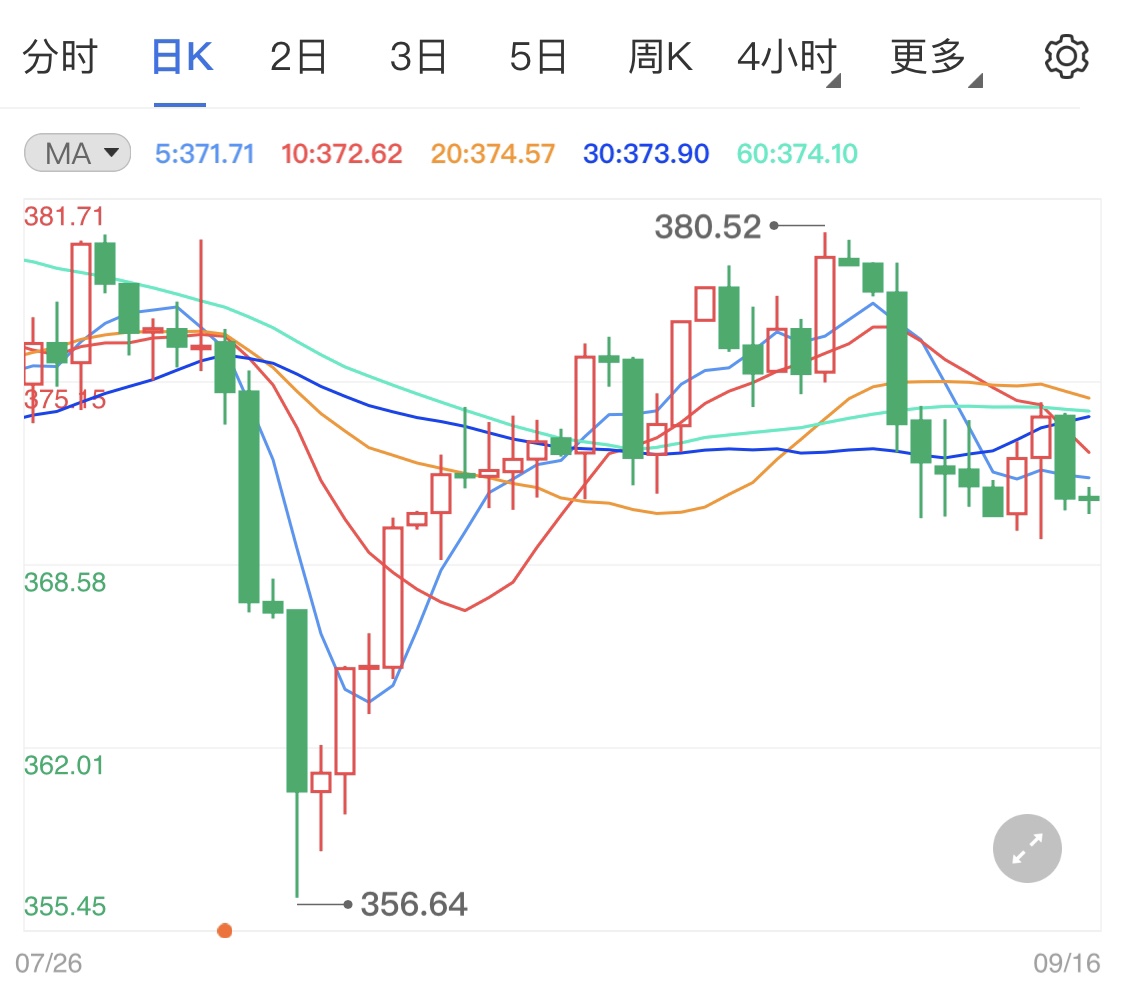The image size is (1125, 992).
Task: Switch to the 5日 tab
Action: [538, 57]
